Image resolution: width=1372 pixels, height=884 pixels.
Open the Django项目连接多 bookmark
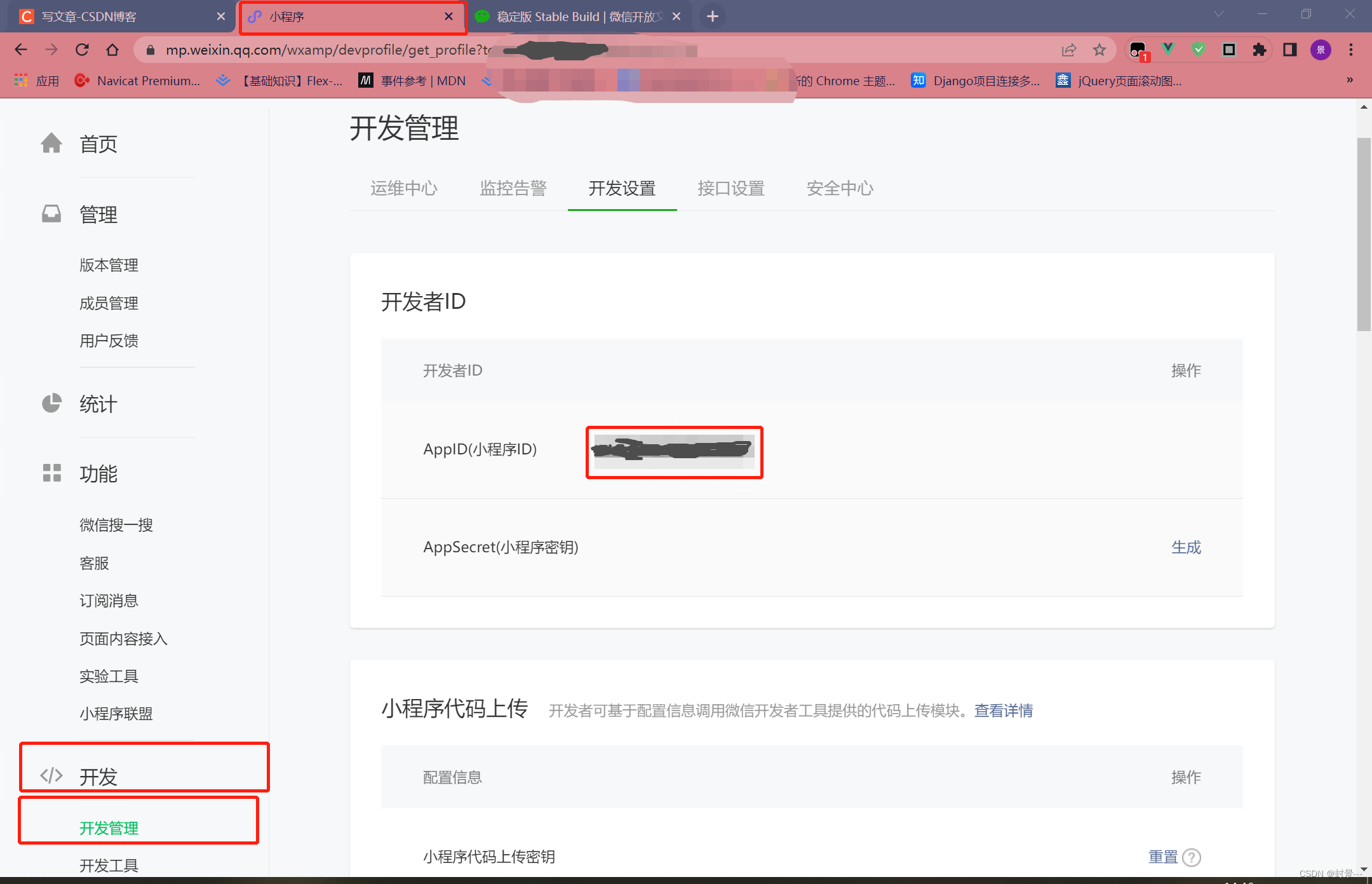tap(976, 81)
